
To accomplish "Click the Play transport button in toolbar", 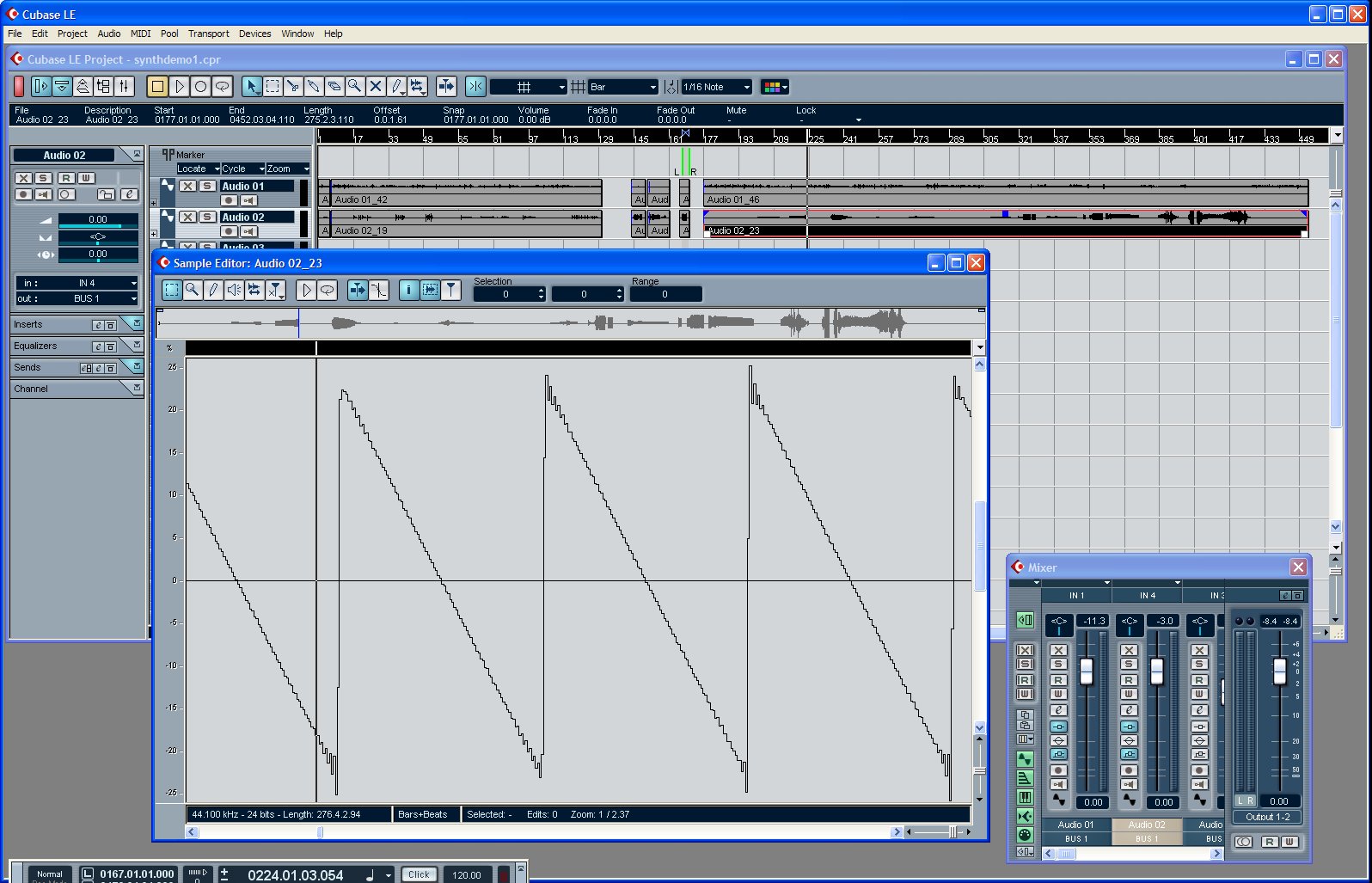I will 179,87.
